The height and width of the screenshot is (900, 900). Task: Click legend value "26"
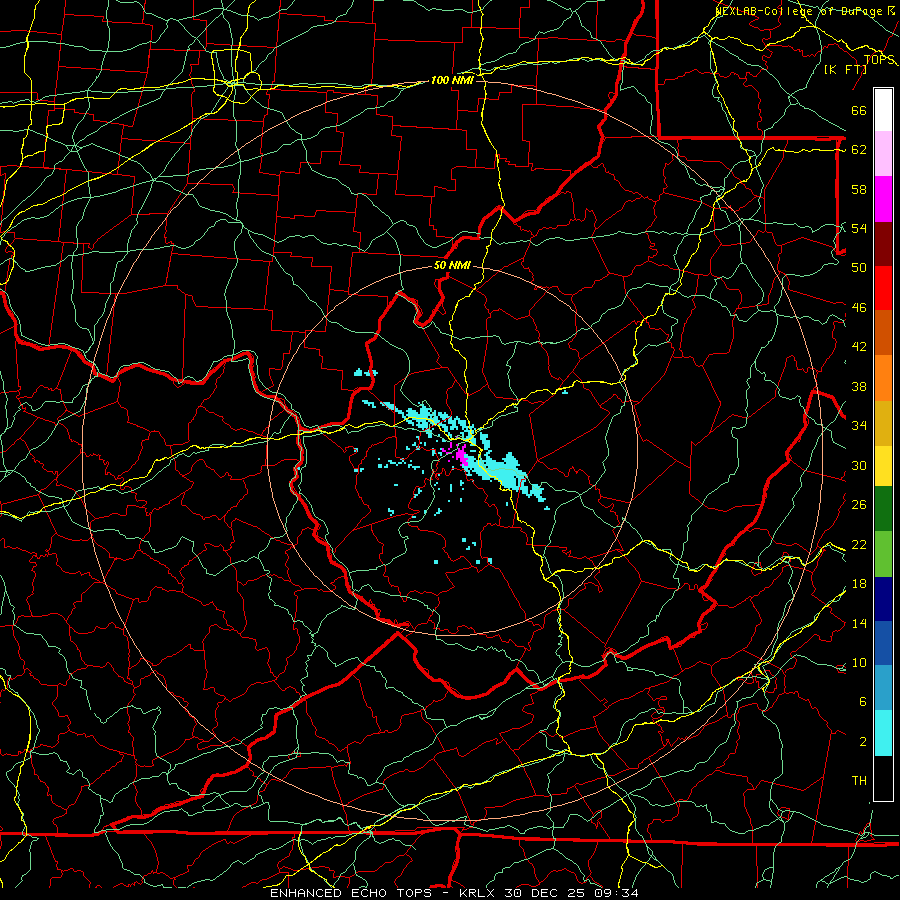859,505
